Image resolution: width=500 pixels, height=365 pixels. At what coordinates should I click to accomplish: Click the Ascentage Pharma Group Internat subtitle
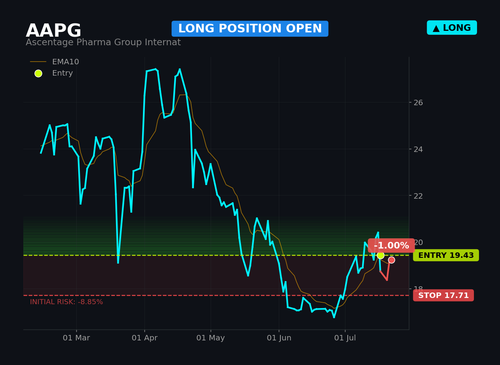[103, 42]
